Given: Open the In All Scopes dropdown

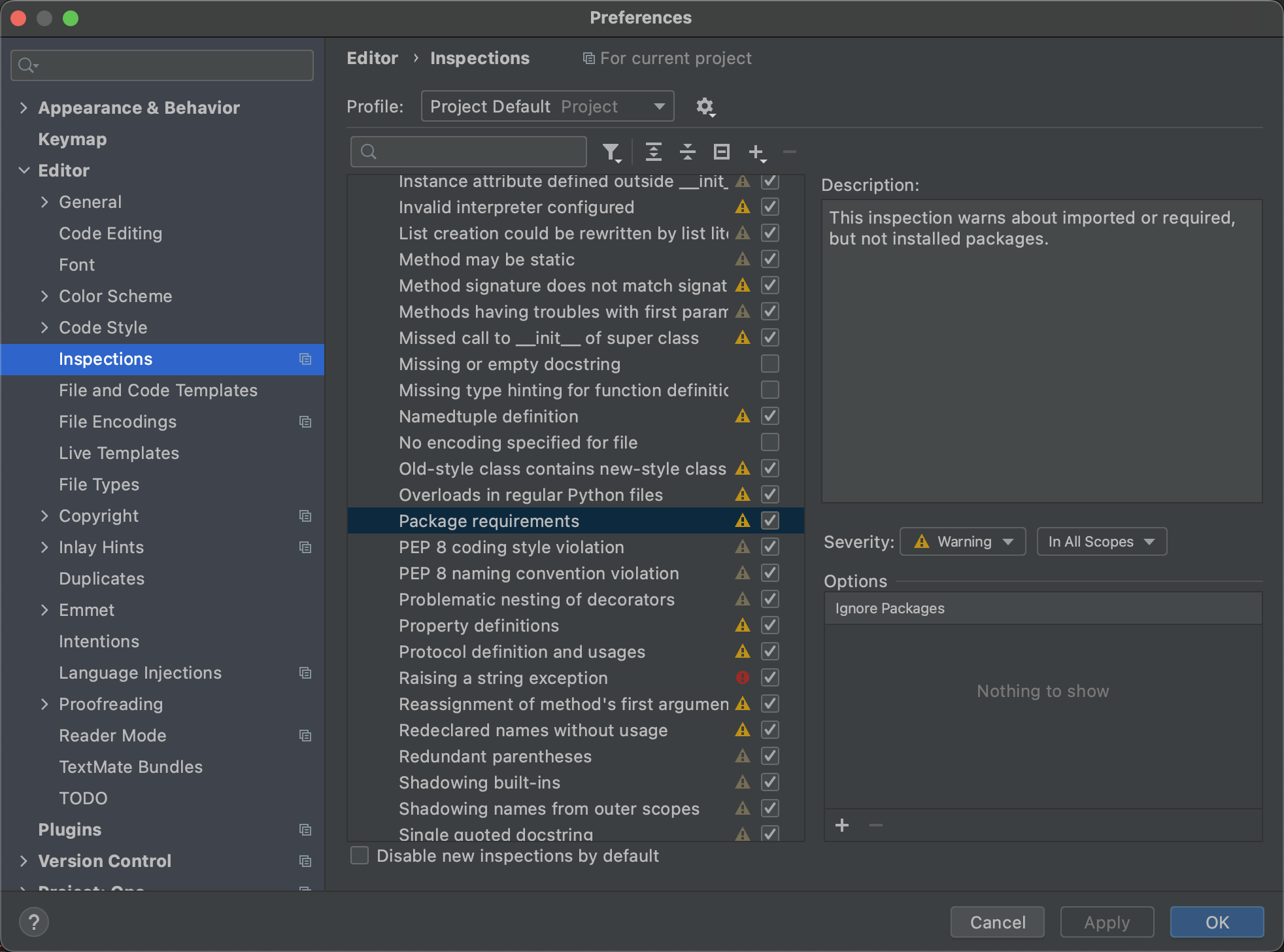Looking at the screenshot, I should (x=1102, y=541).
